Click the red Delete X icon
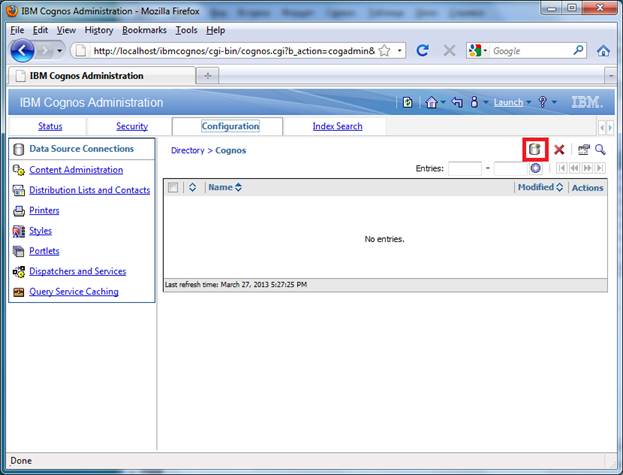This screenshot has height=475, width=623. [x=559, y=149]
